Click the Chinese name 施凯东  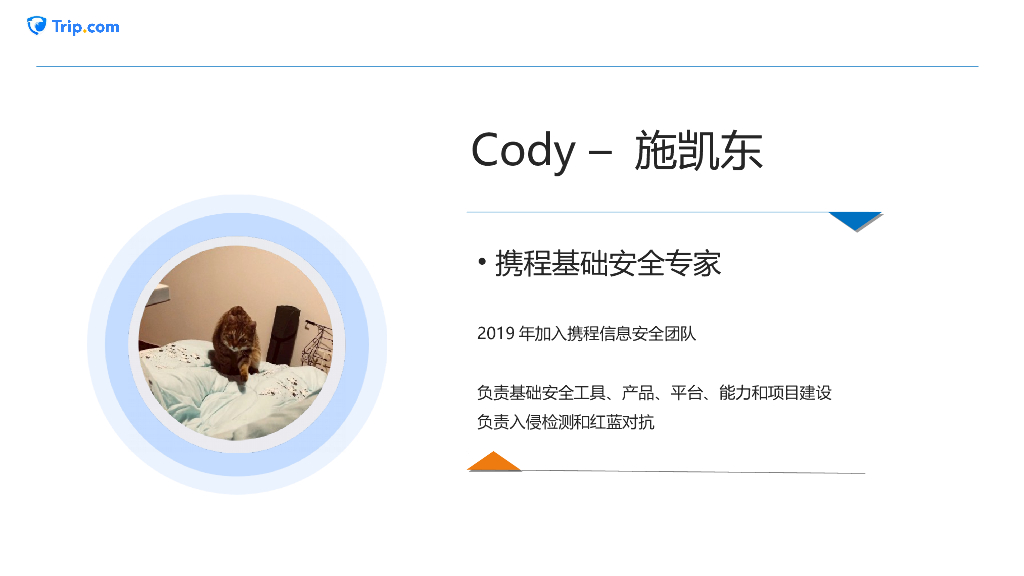[x=698, y=151]
